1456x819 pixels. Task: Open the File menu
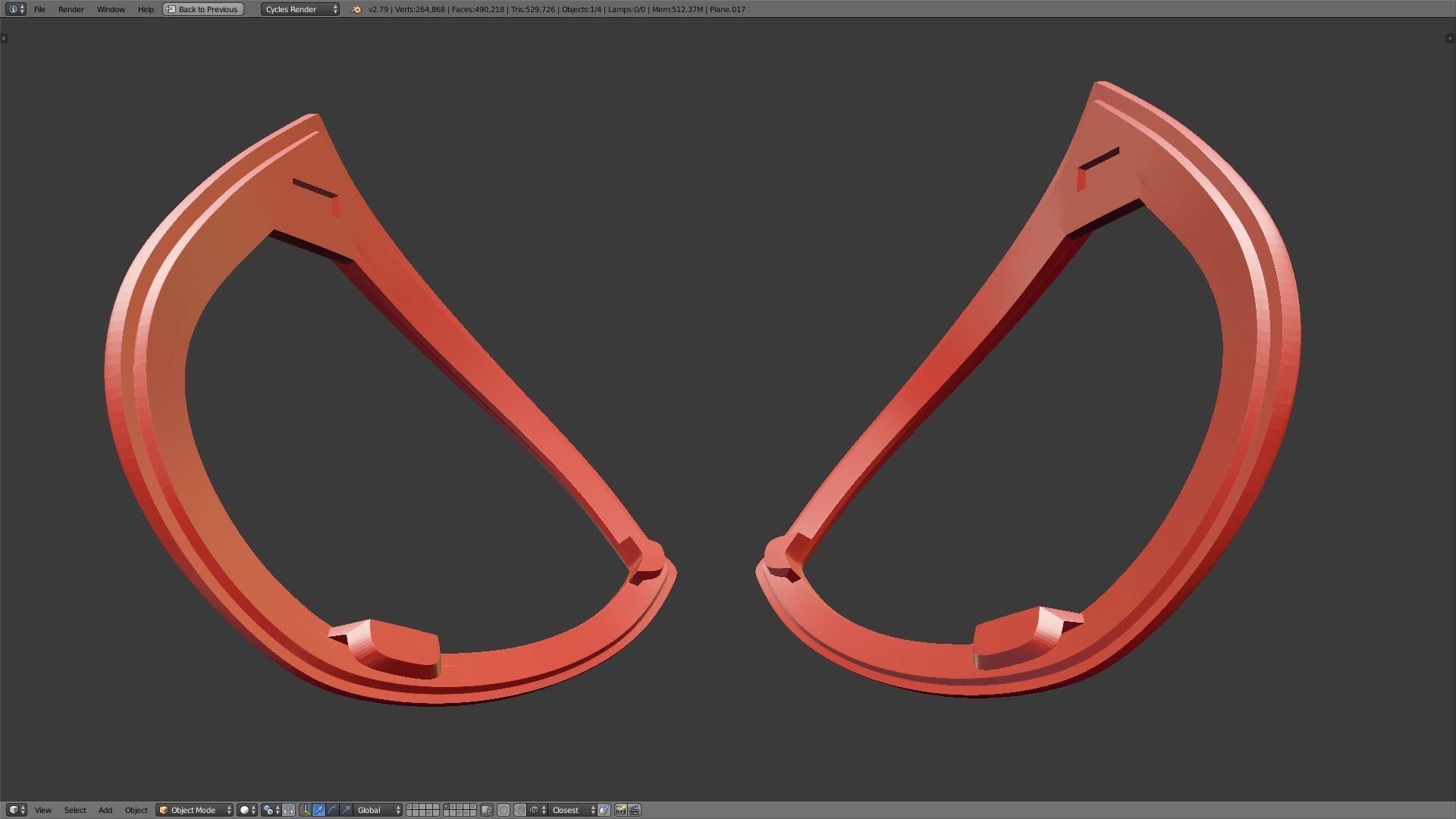point(39,9)
